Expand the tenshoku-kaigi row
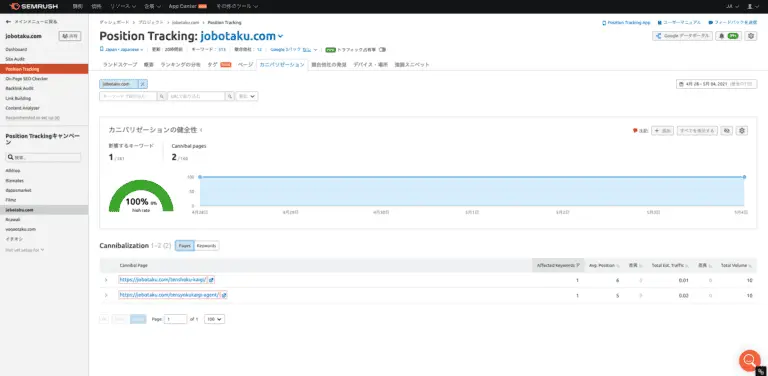The width and height of the screenshot is (768, 376). pyautogui.click(x=106, y=280)
